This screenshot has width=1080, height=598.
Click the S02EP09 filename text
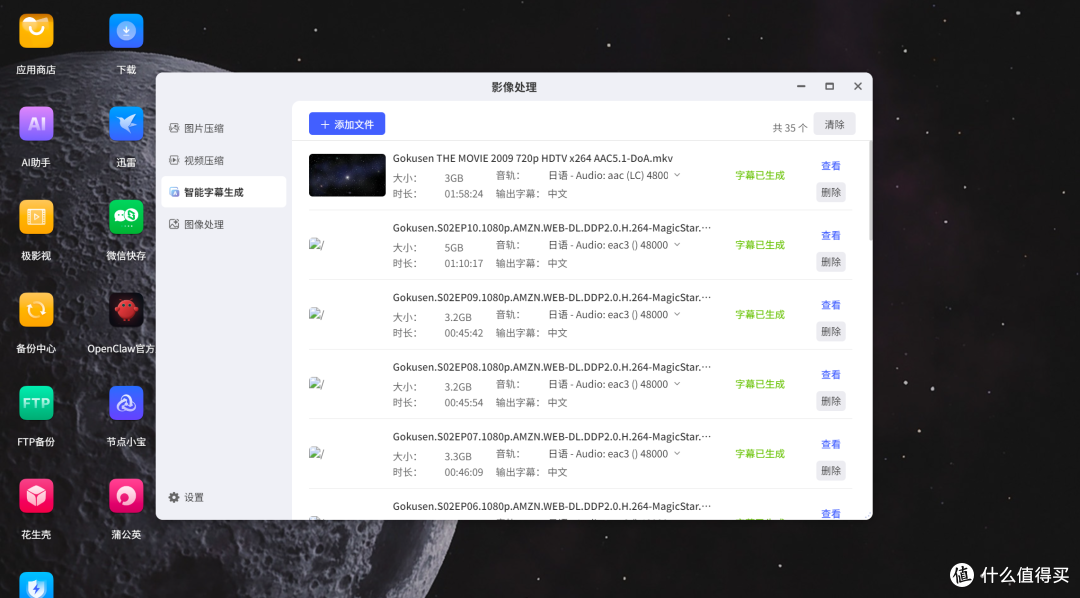click(552, 298)
